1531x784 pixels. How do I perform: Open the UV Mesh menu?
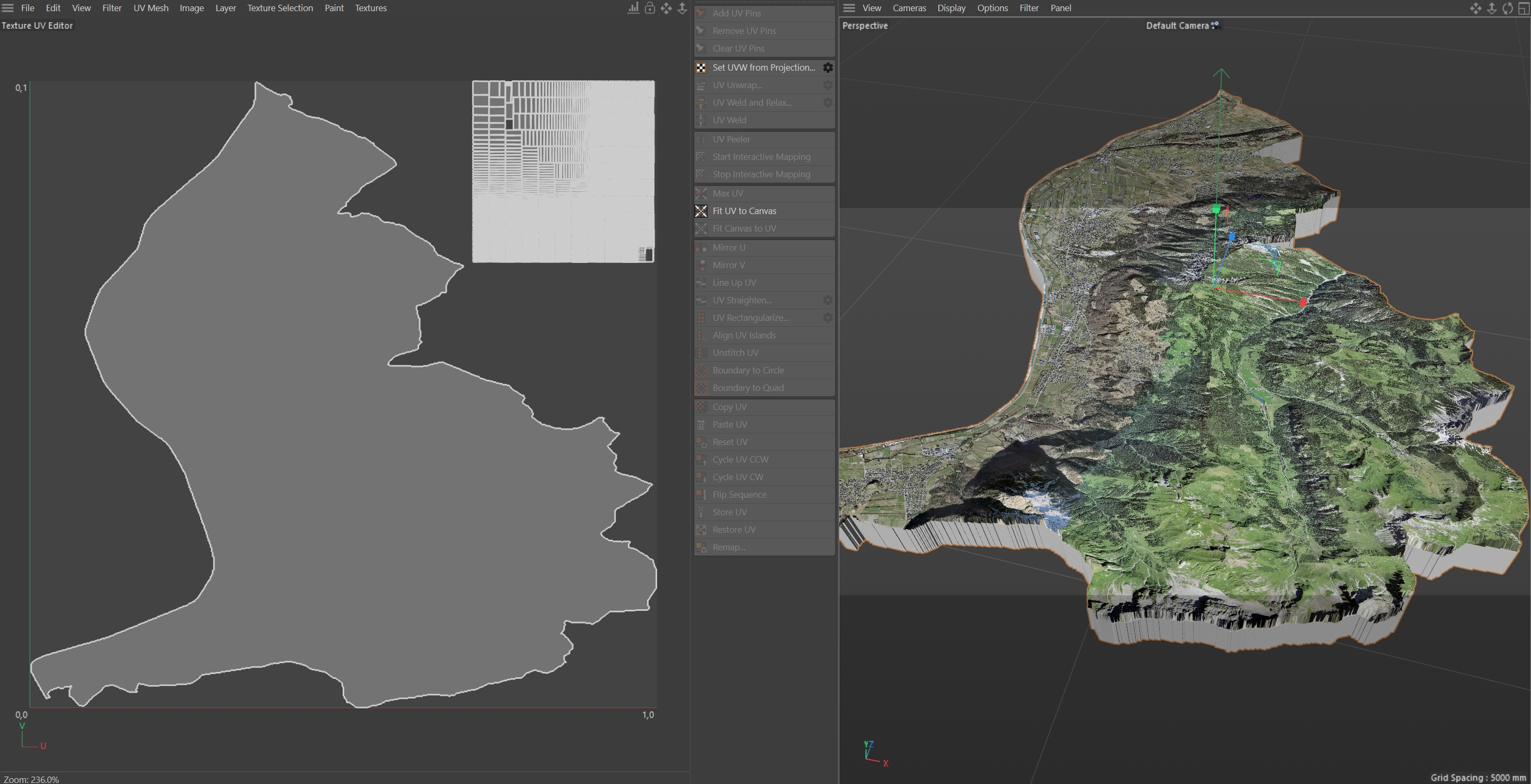coord(150,8)
